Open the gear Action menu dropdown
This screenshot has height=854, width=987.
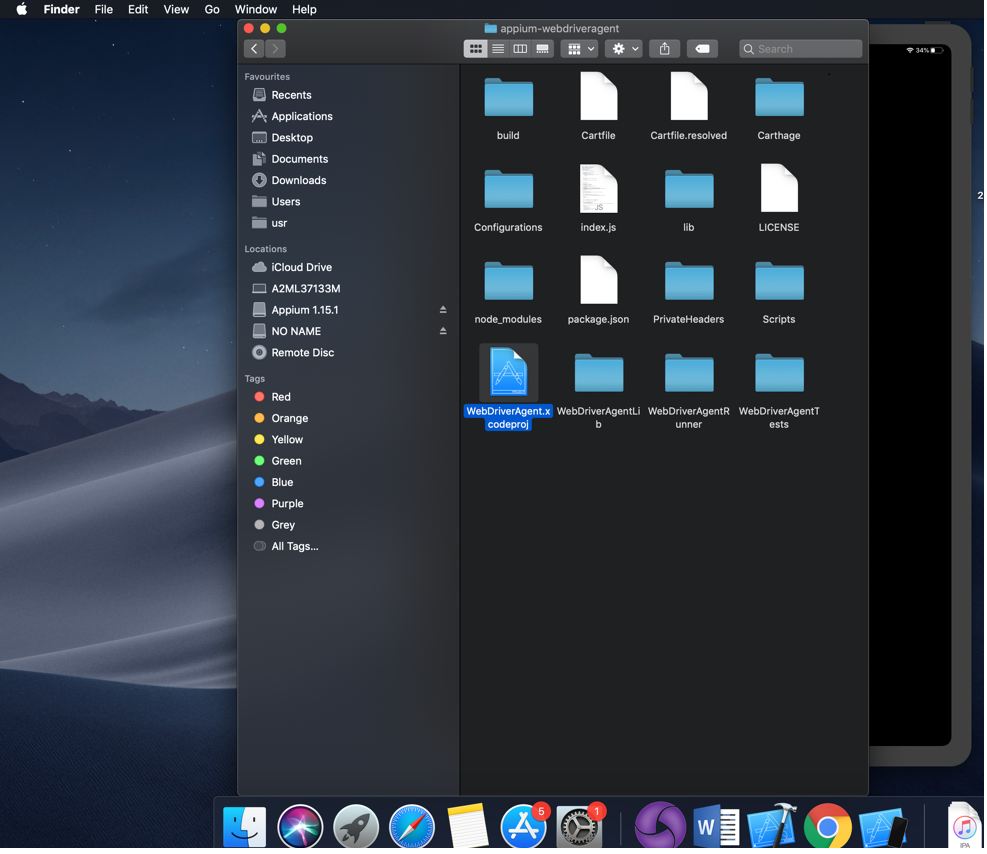pyautogui.click(x=623, y=48)
